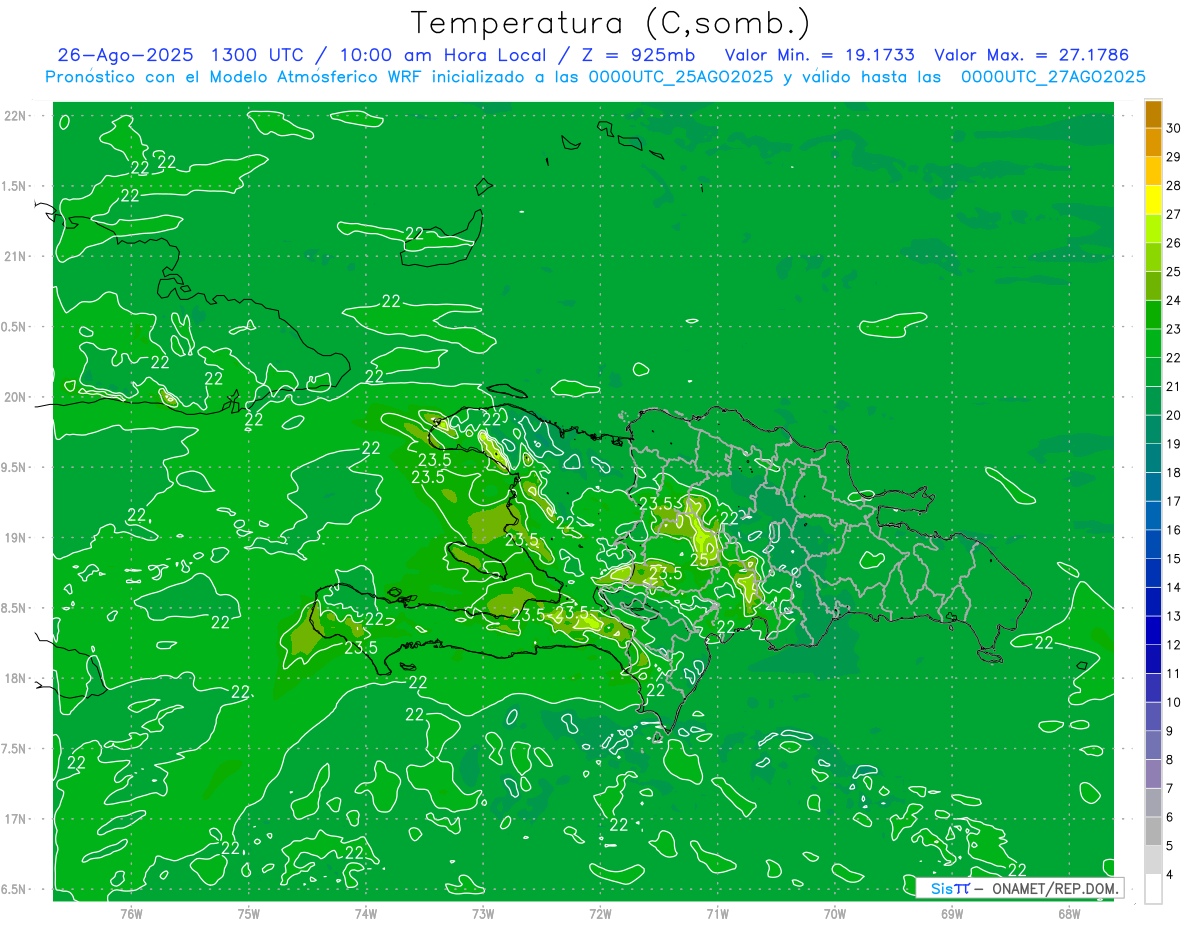Click the '1300 UTC' time text
The width and height of the screenshot is (1200, 927).
(x=255, y=56)
